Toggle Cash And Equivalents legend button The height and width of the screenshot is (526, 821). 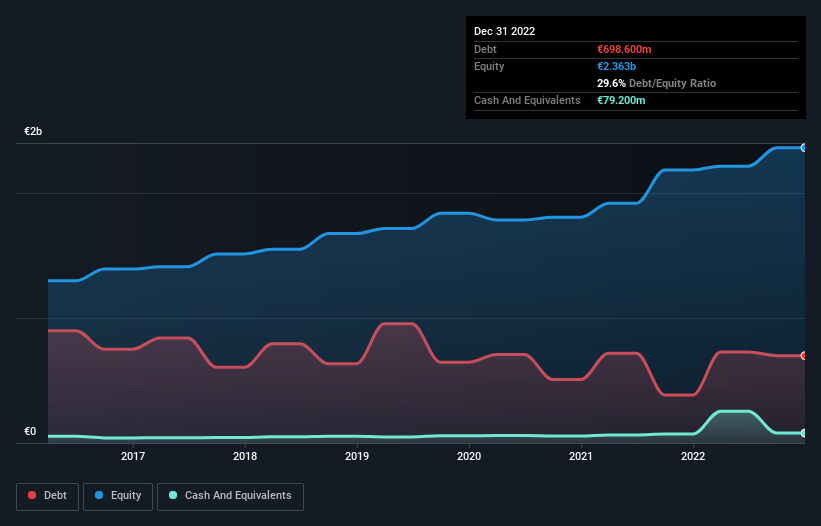click(x=230, y=496)
